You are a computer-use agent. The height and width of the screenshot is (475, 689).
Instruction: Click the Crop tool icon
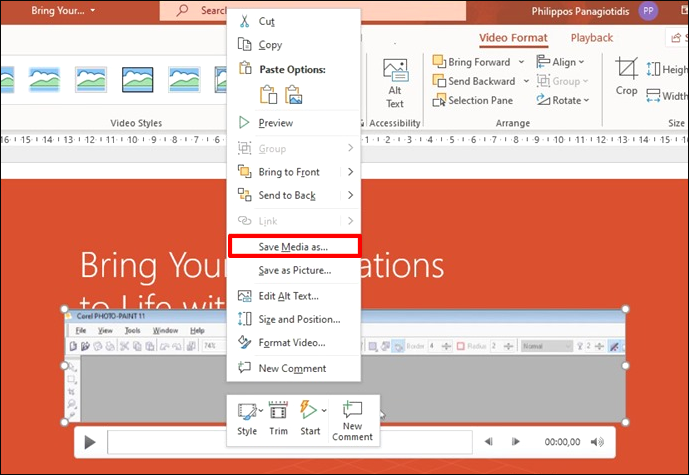626,75
